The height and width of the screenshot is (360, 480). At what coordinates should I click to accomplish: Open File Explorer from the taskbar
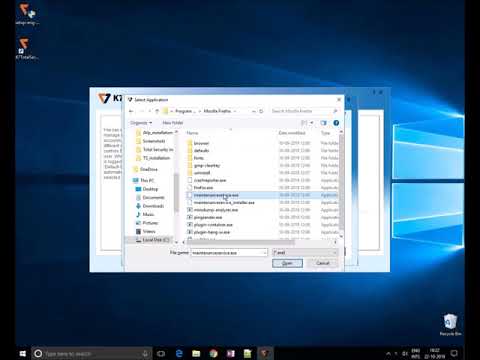[x=196, y=353]
